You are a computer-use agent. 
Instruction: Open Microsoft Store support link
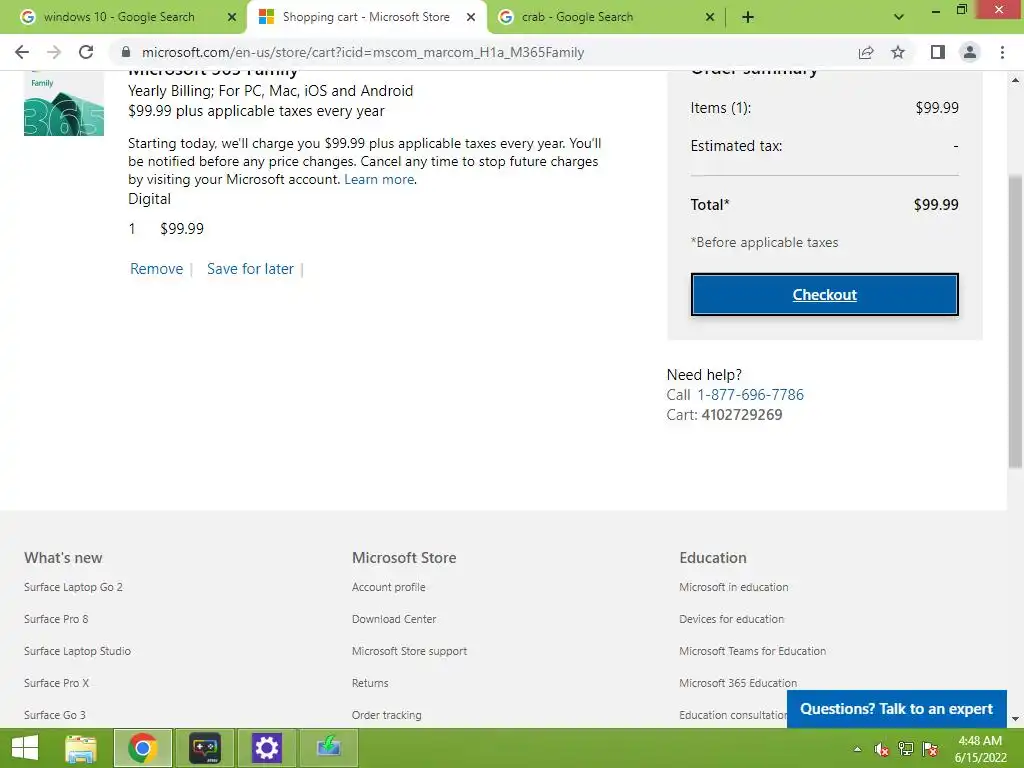coord(409,651)
